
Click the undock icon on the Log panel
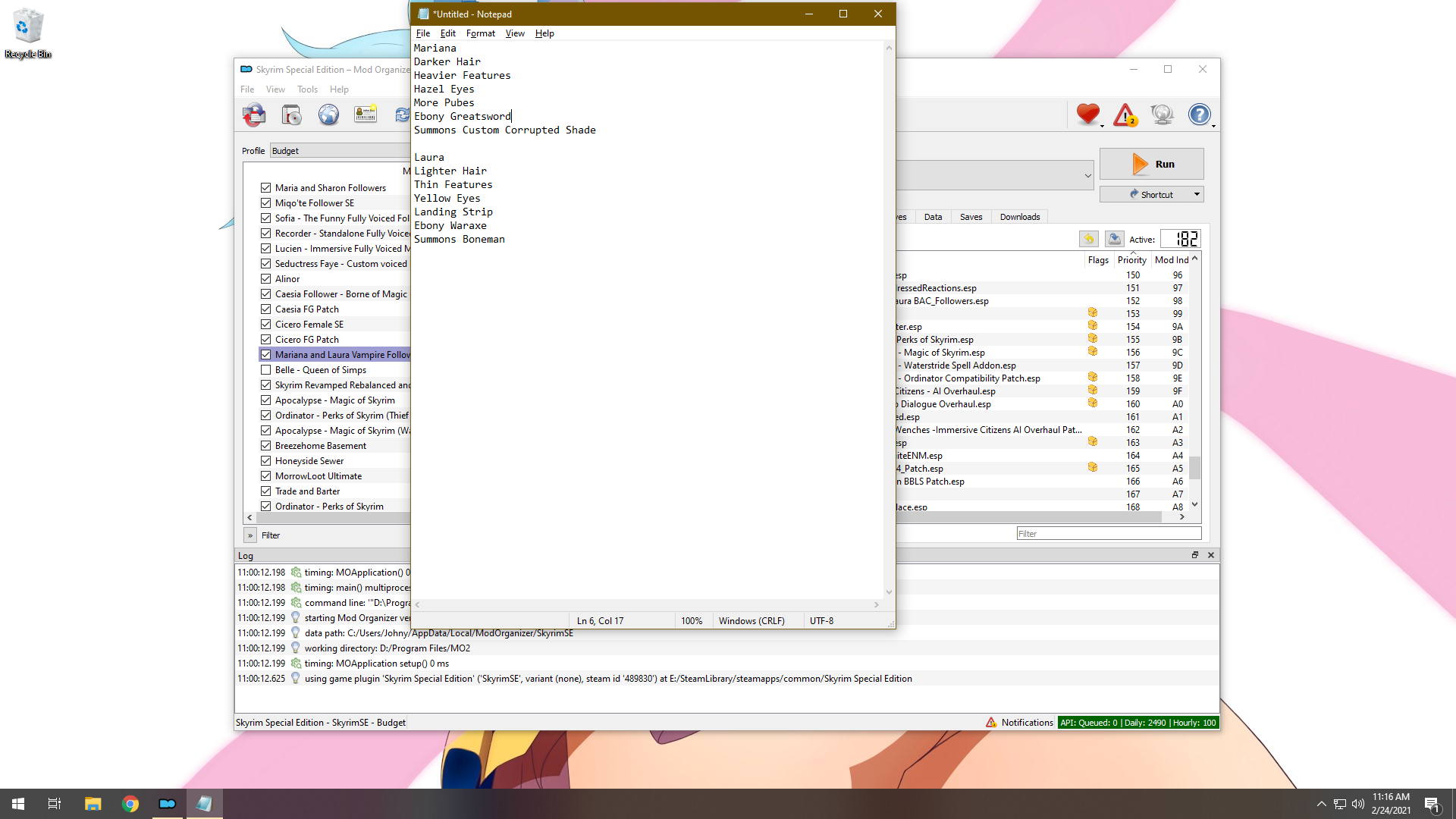point(1195,555)
